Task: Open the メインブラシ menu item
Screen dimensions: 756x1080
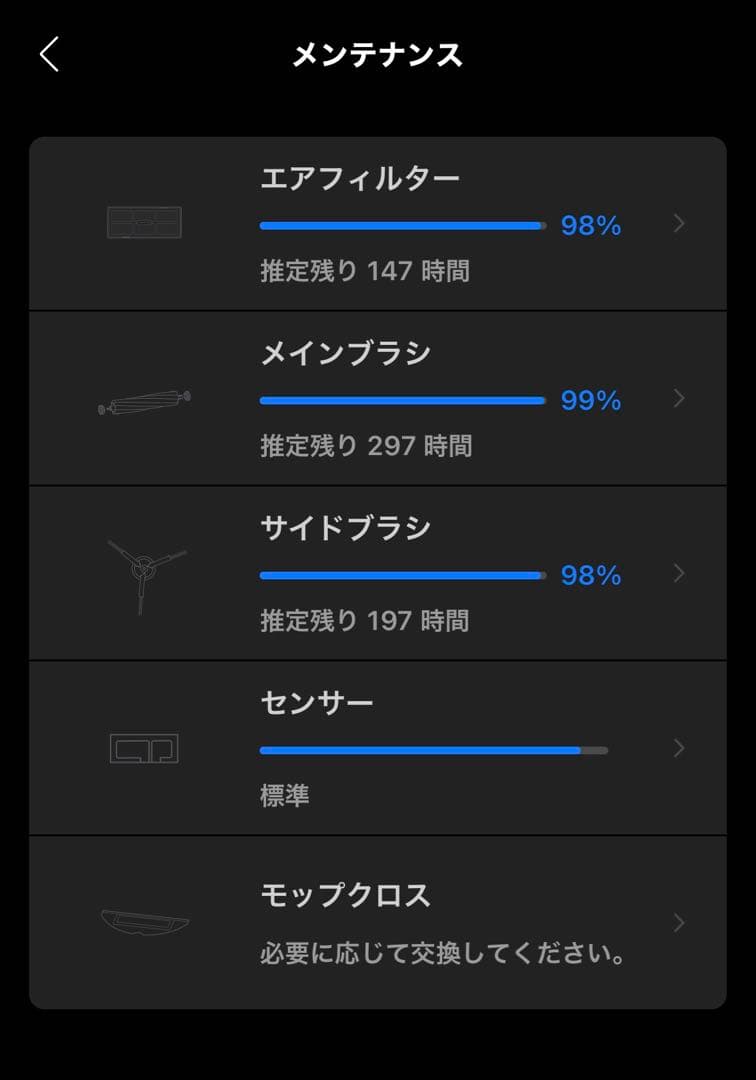Action: [346, 353]
